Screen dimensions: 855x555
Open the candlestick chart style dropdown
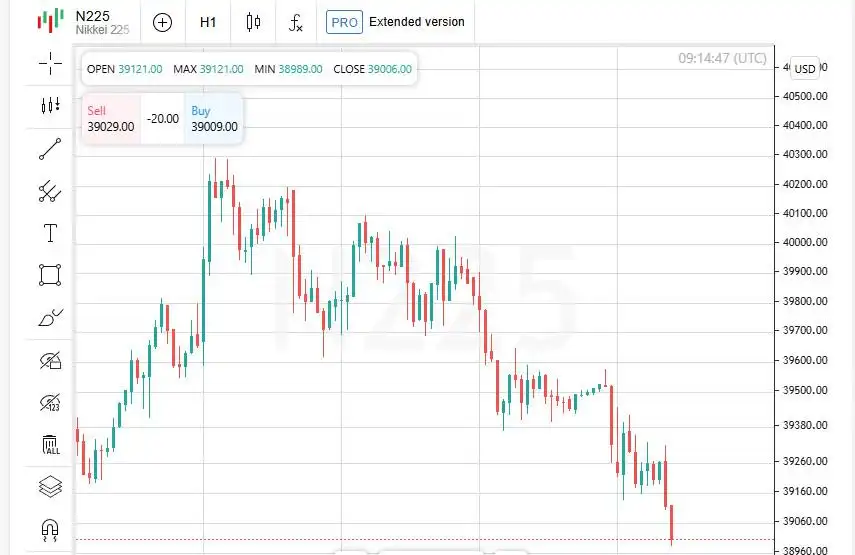[x=253, y=22]
